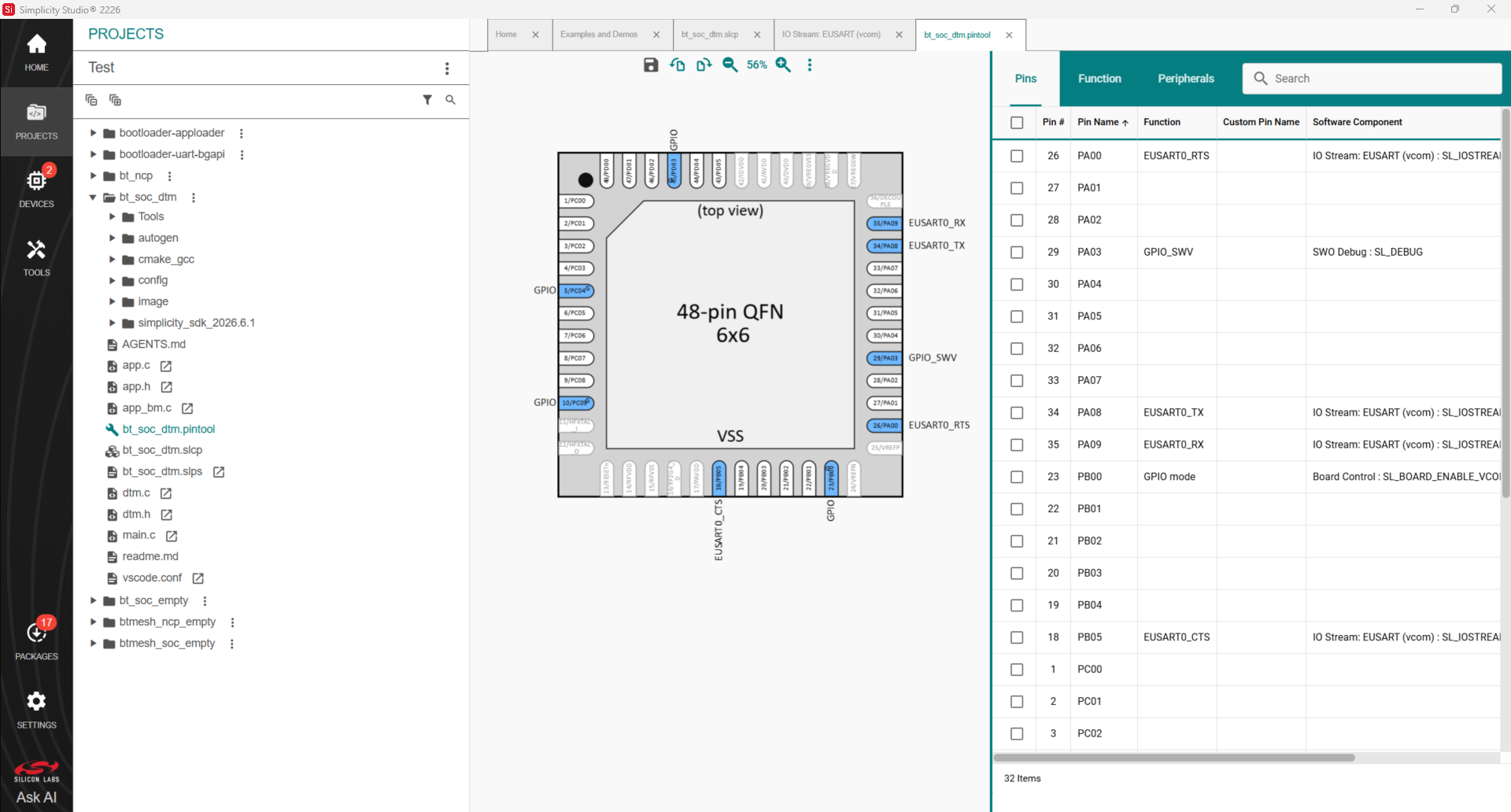
Task: Tick the select-all checkbox in table header
Action: (x=1017, y=123)
